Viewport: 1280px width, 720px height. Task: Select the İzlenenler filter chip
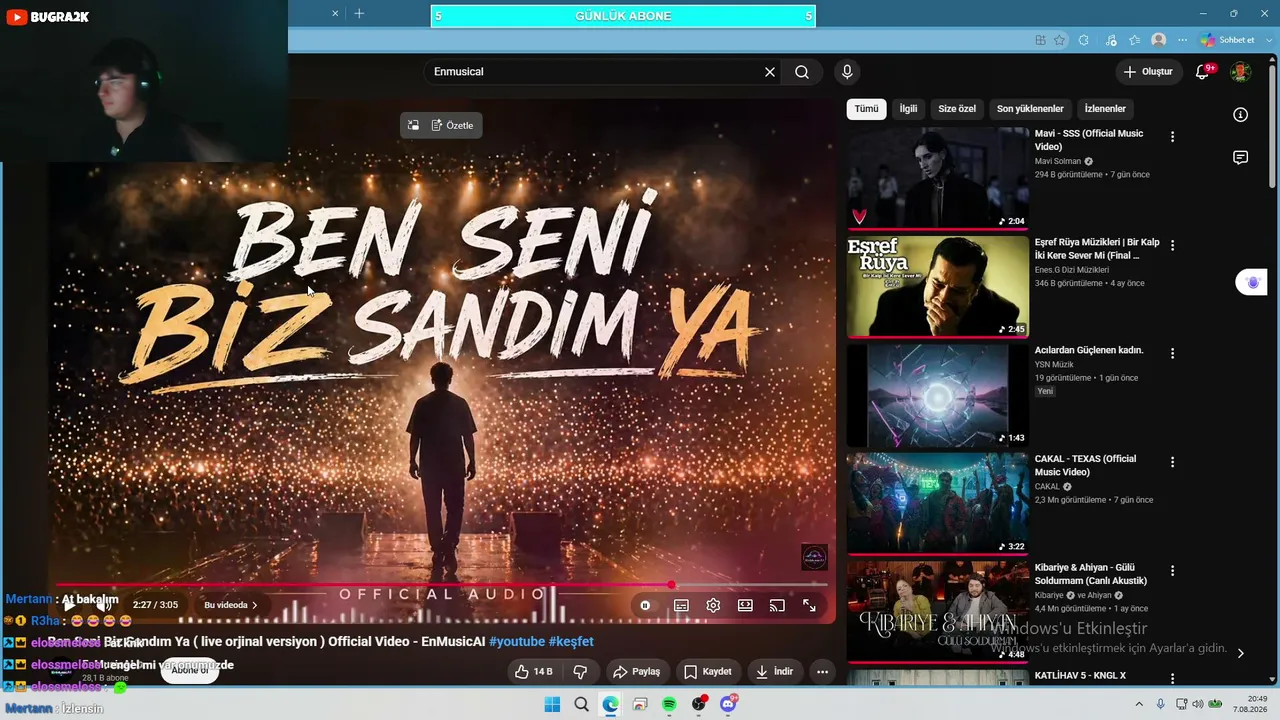1105,109
